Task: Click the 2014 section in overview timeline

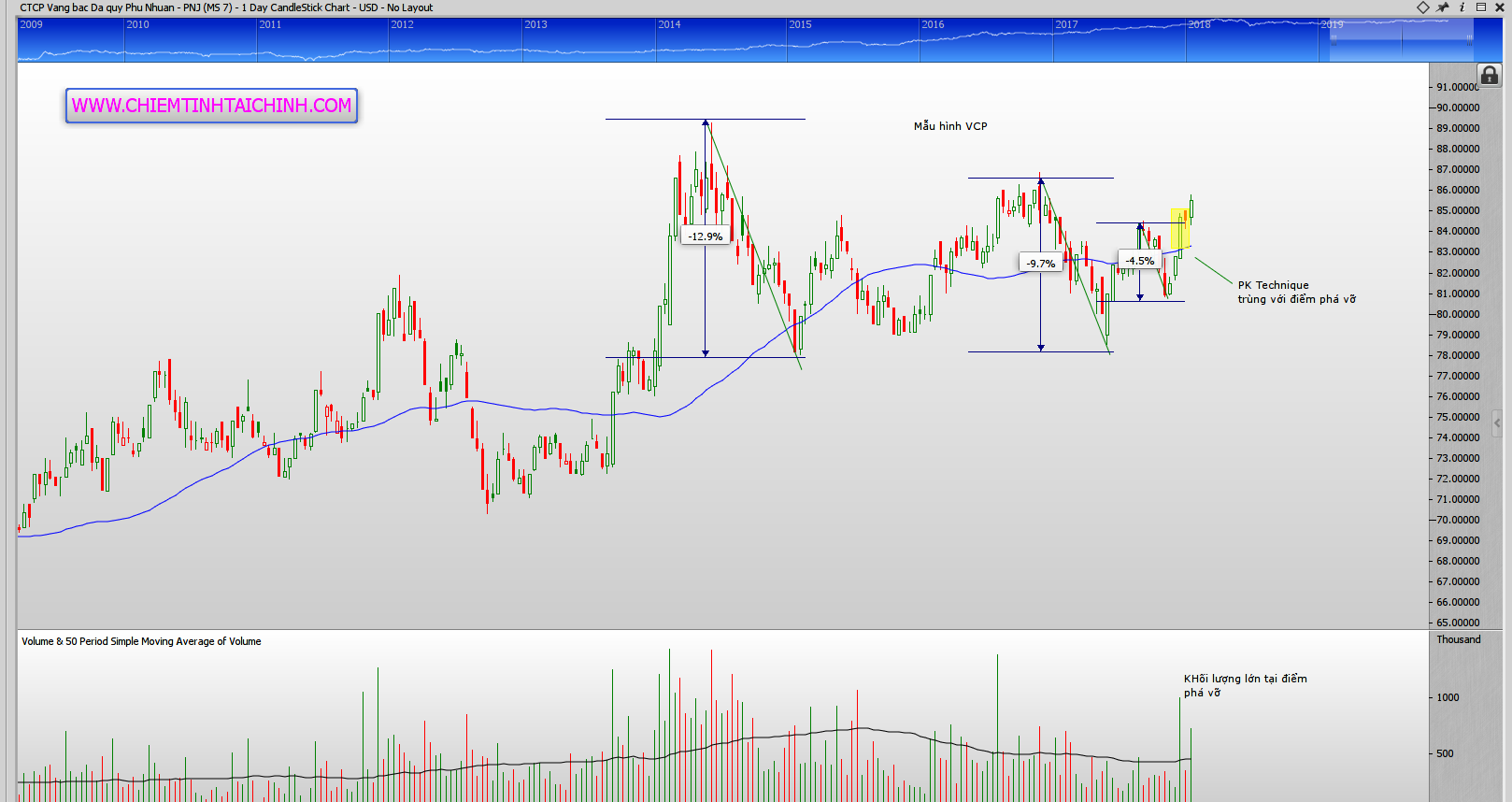Action: (x=720, y=40)
